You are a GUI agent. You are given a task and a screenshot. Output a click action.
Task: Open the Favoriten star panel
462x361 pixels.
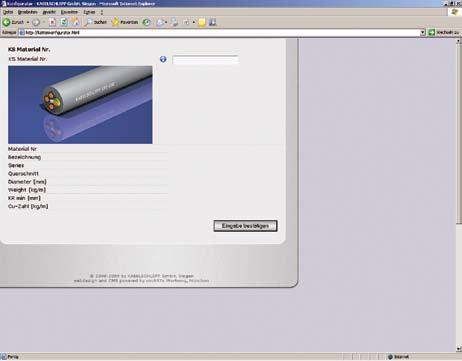125,22
